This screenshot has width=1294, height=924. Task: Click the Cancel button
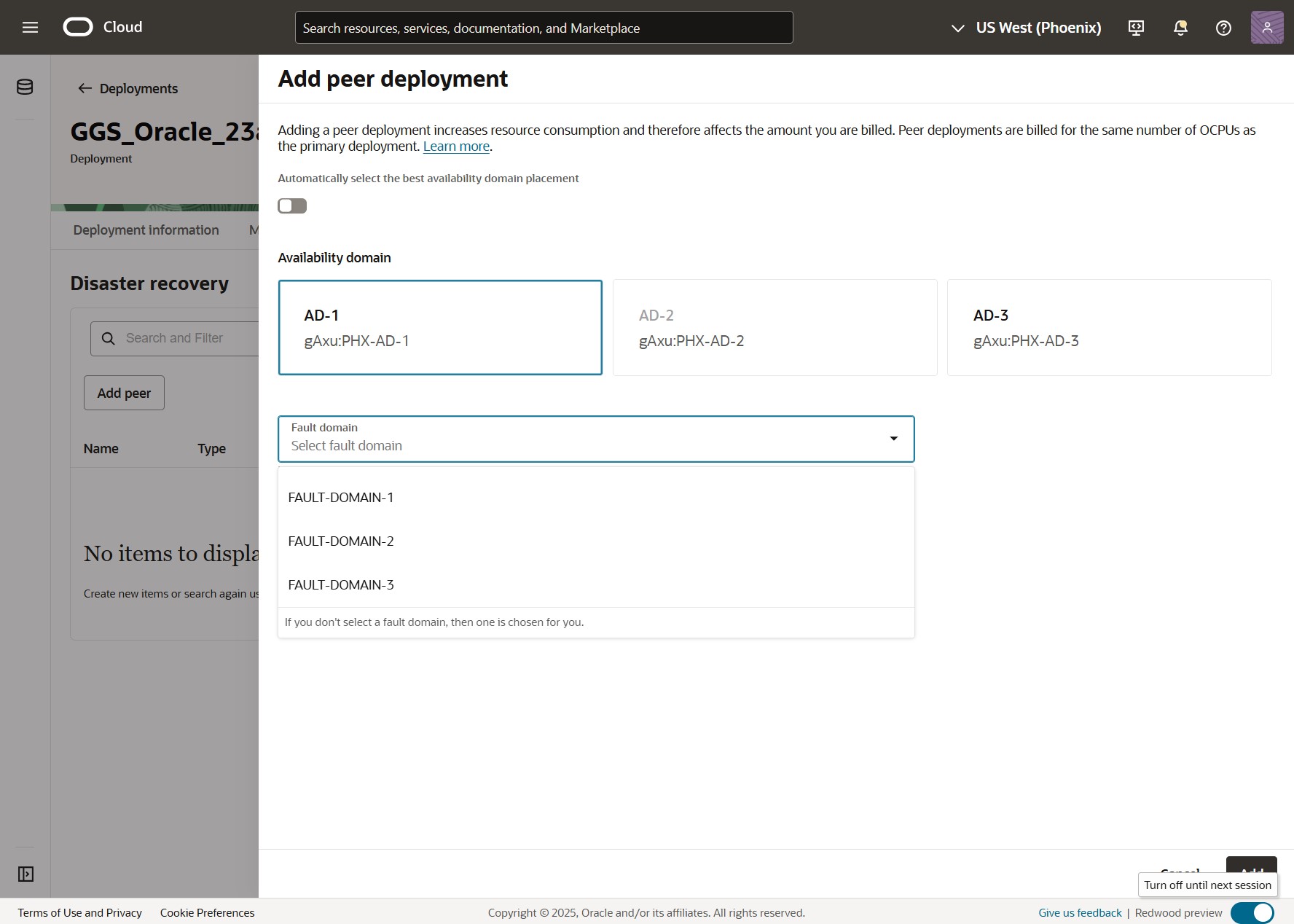click(1180, 872)
